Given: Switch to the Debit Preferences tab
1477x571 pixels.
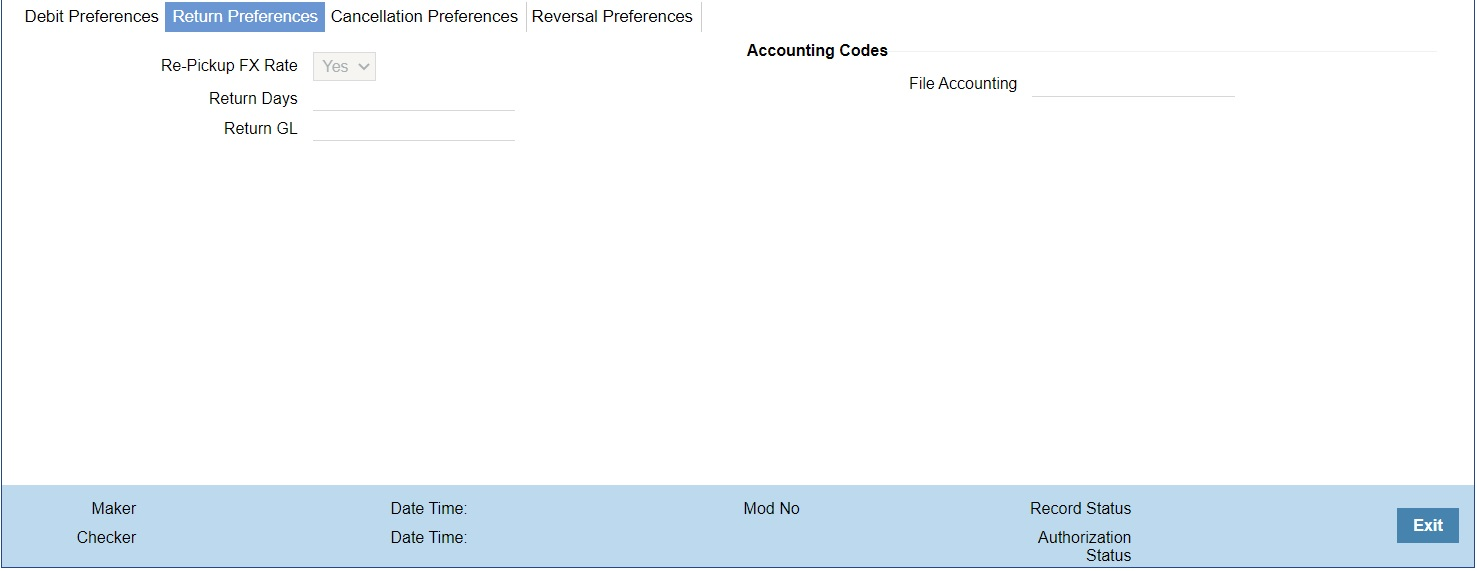Looking at the screenshot, I should pyautogui.click(x=91, y=16).
